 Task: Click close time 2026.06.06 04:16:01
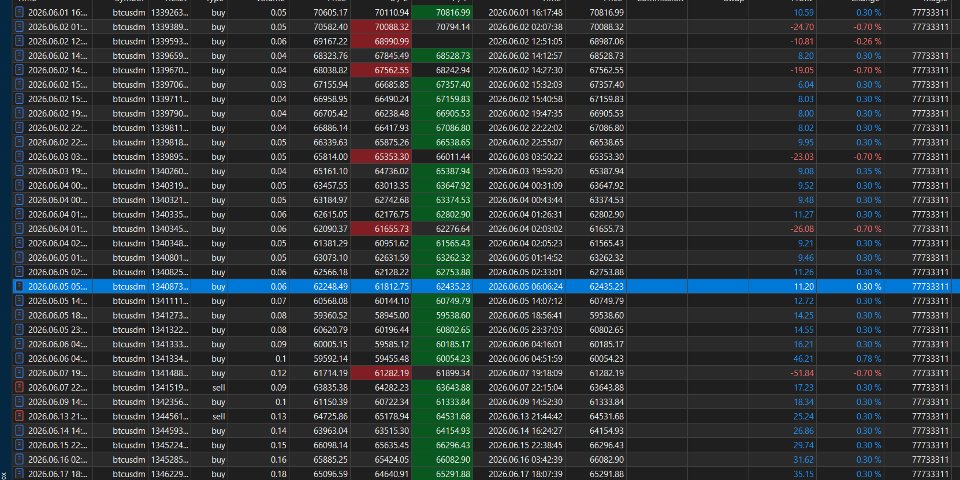point(527,344)
